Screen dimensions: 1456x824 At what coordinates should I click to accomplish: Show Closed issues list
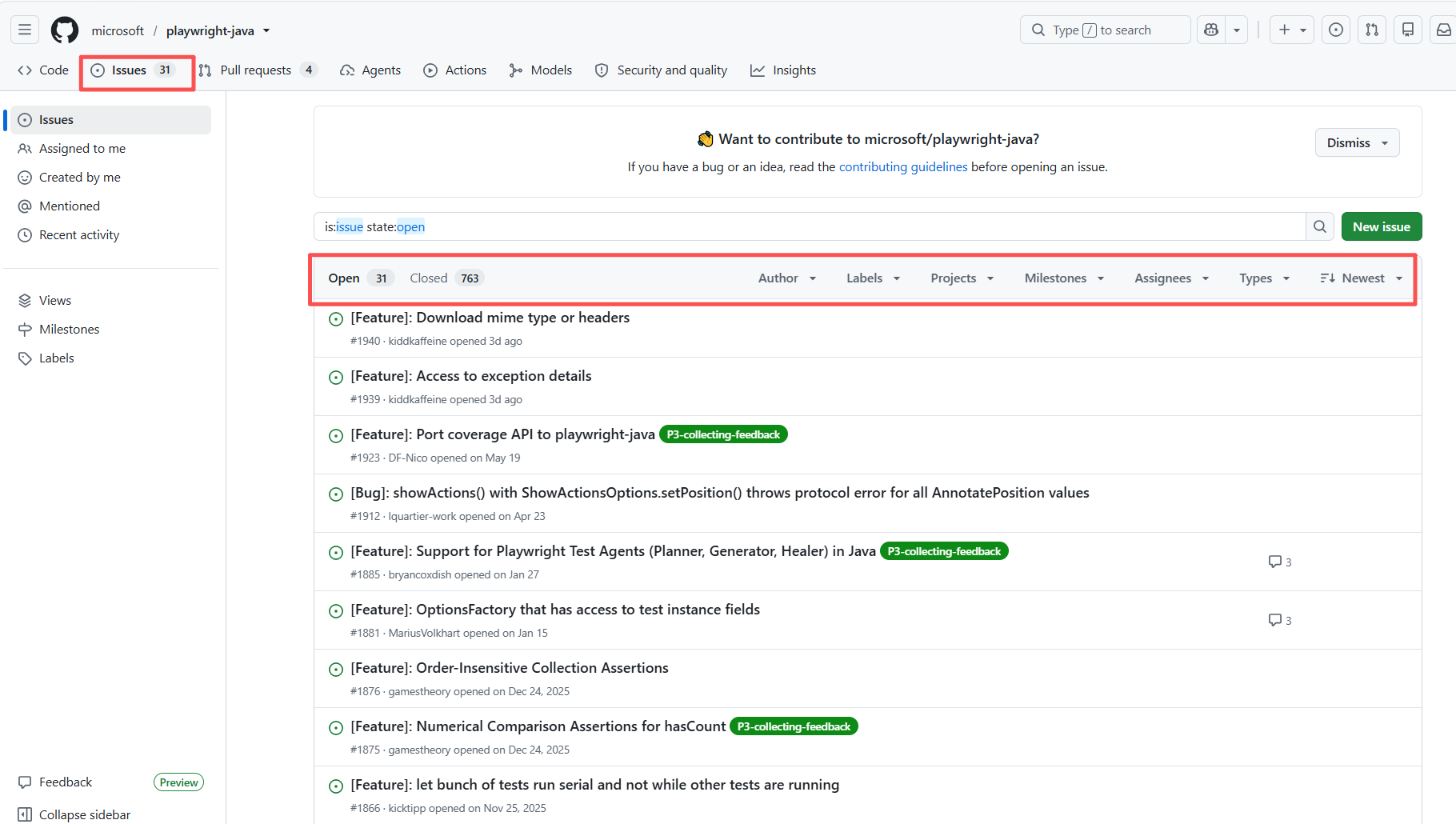coord(446,278)
